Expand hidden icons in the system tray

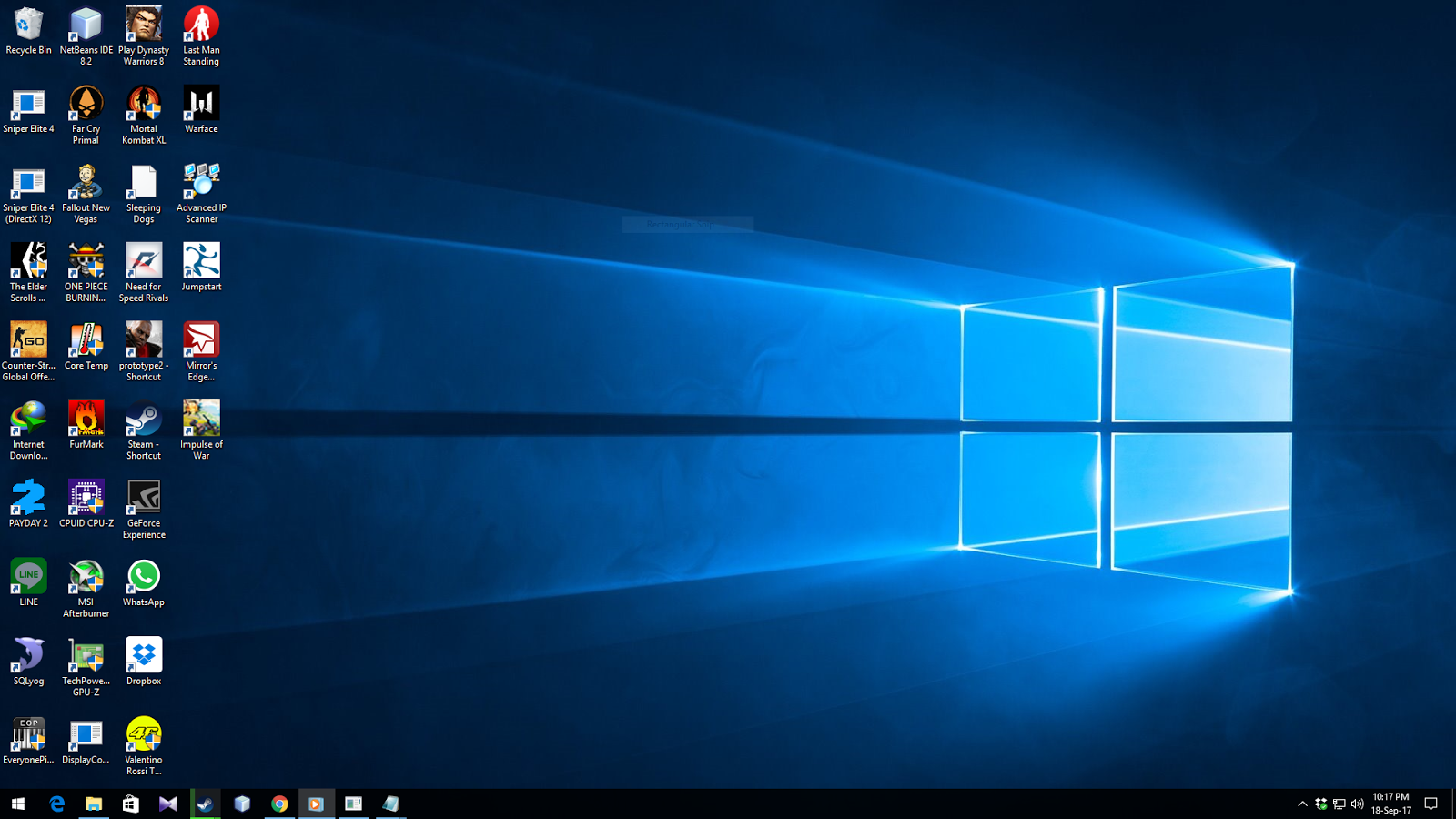[1303, 804]
